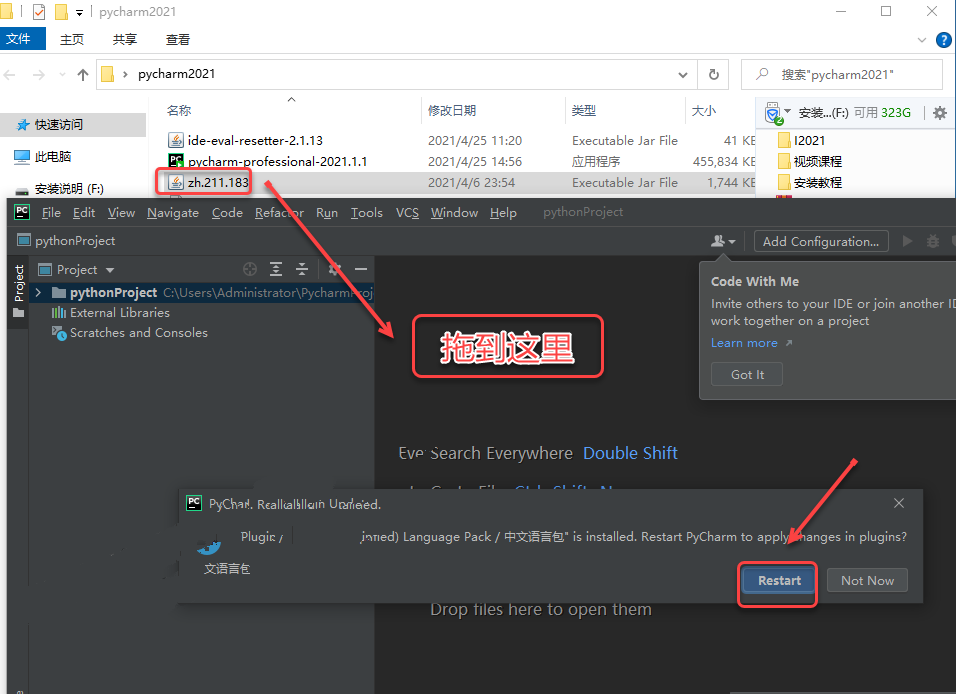Open the VCS menu
This screenshot has width=956, height=694.
pyautogui.click(x=407, y=212)
